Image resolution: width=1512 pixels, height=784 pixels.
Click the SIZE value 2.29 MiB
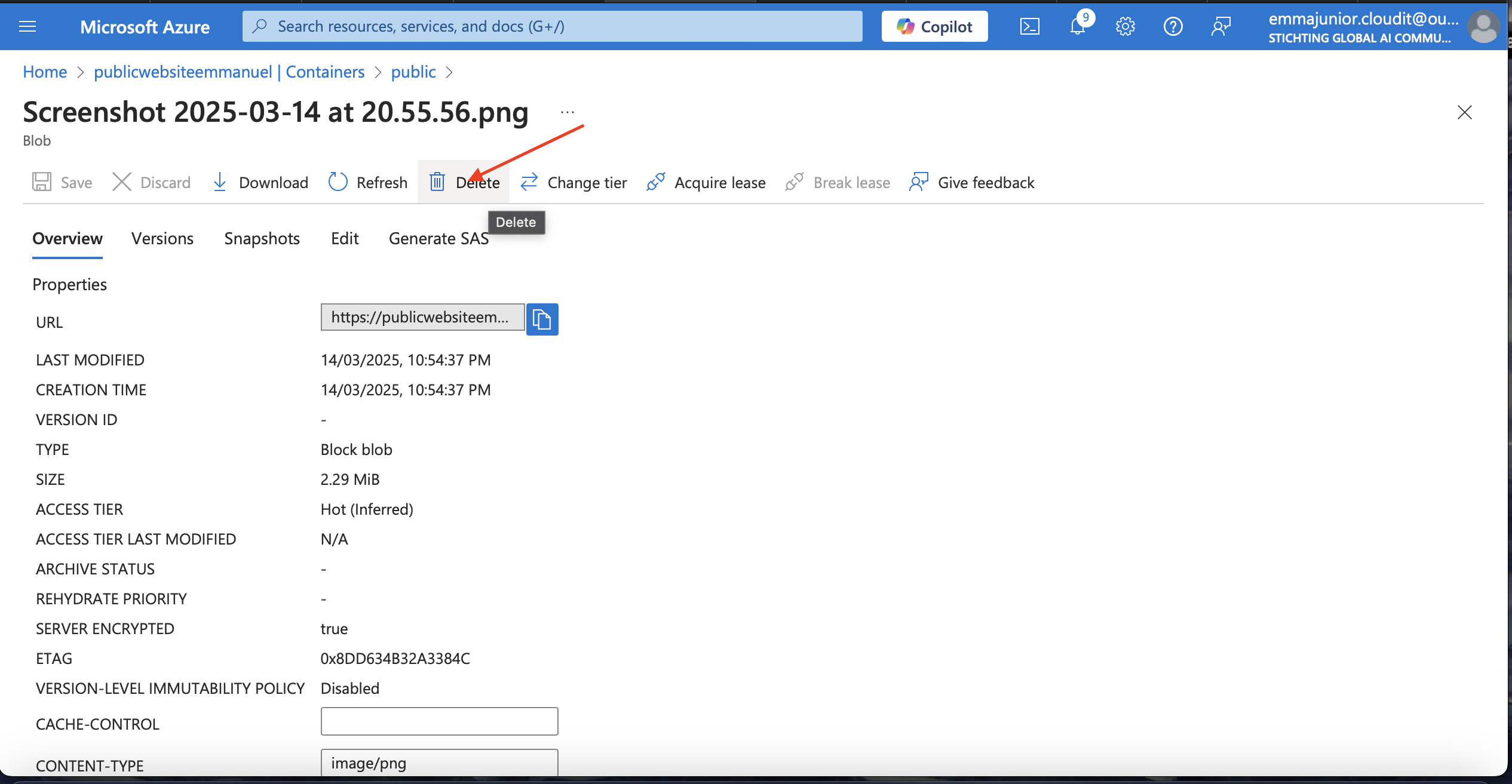(x=350, y=479)
